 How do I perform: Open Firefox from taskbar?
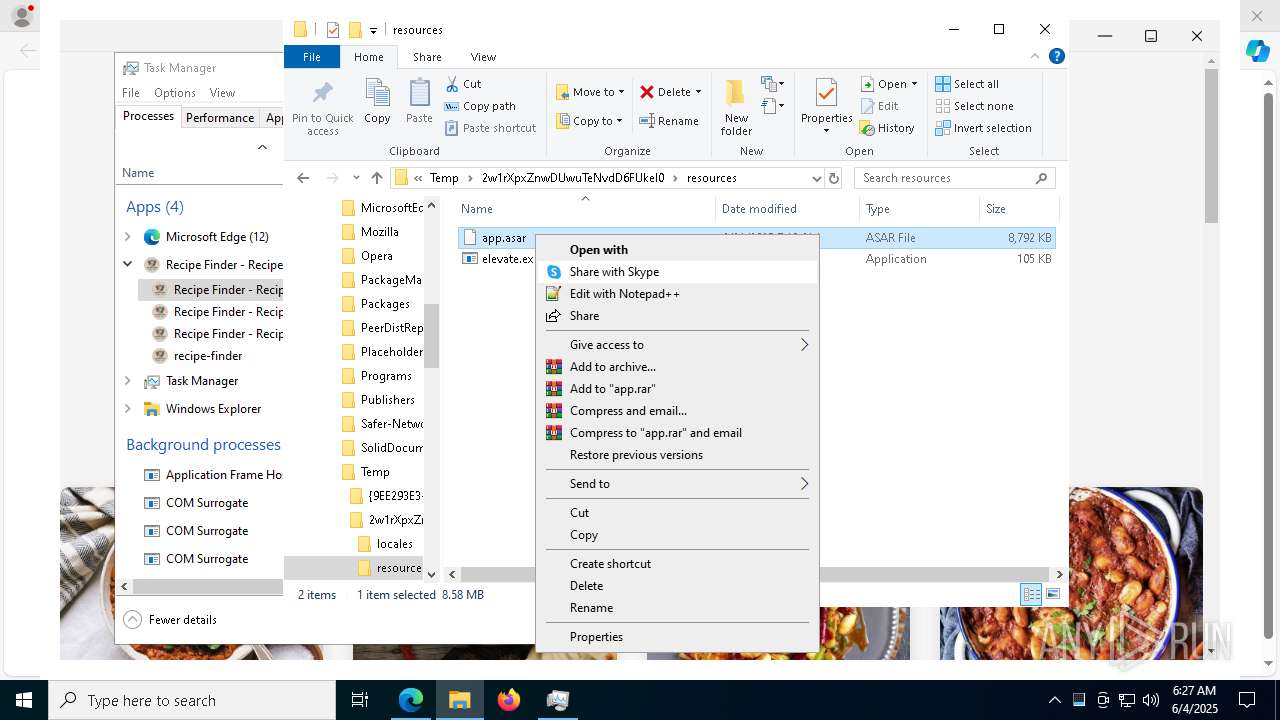coord(509,700)
